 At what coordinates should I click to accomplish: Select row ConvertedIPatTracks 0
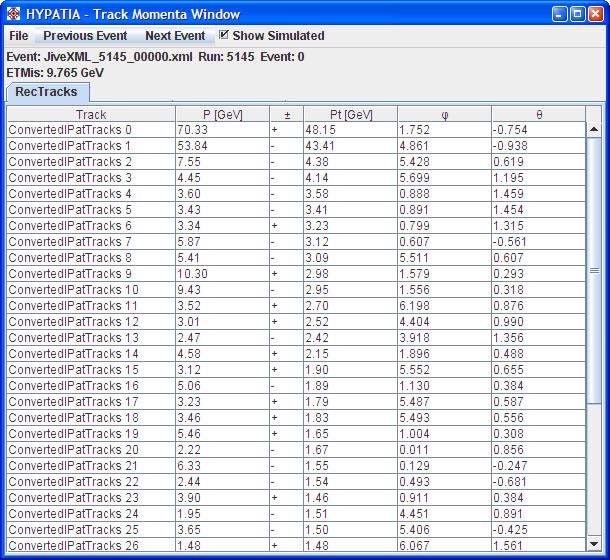(x=296, y=130)
